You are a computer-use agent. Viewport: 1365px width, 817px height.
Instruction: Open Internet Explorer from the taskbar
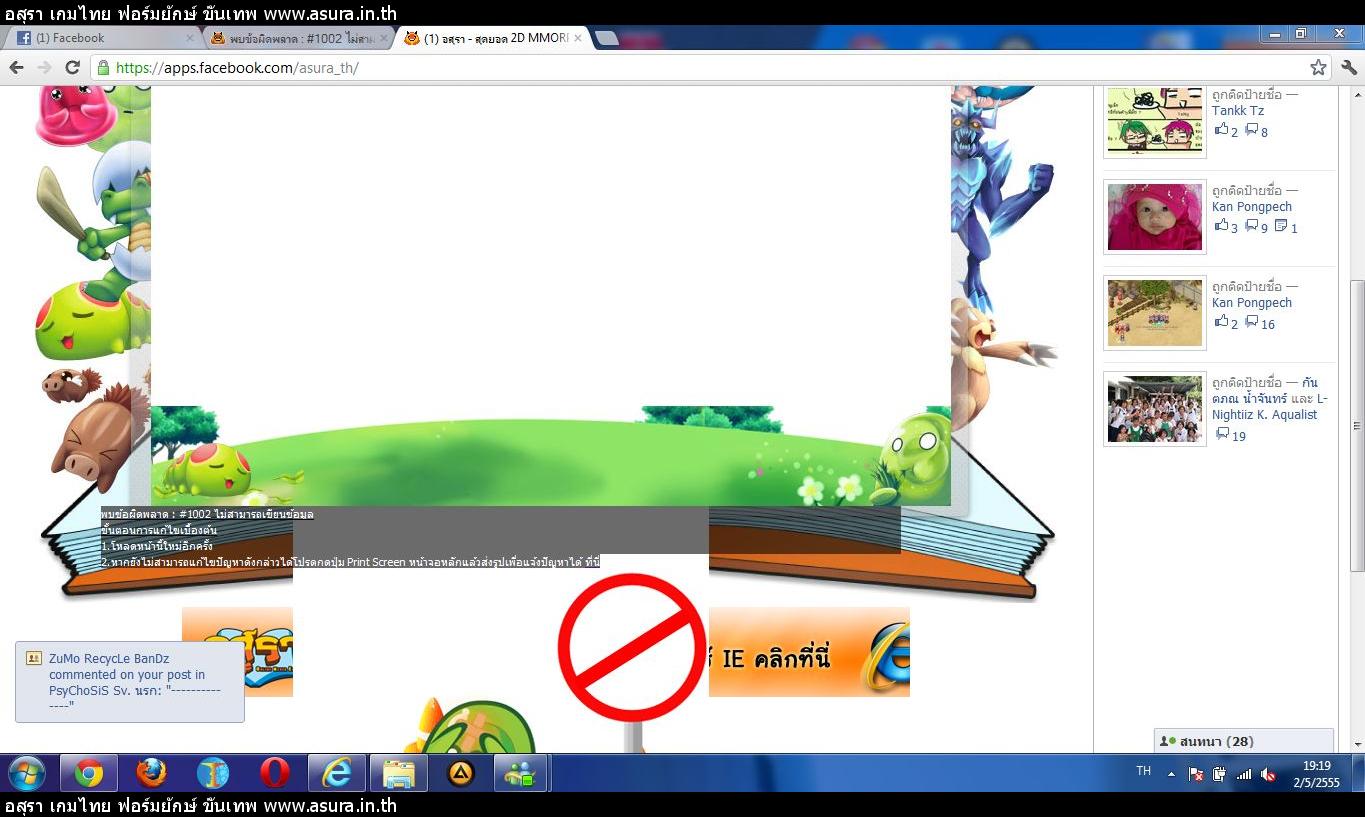point(337,773)
